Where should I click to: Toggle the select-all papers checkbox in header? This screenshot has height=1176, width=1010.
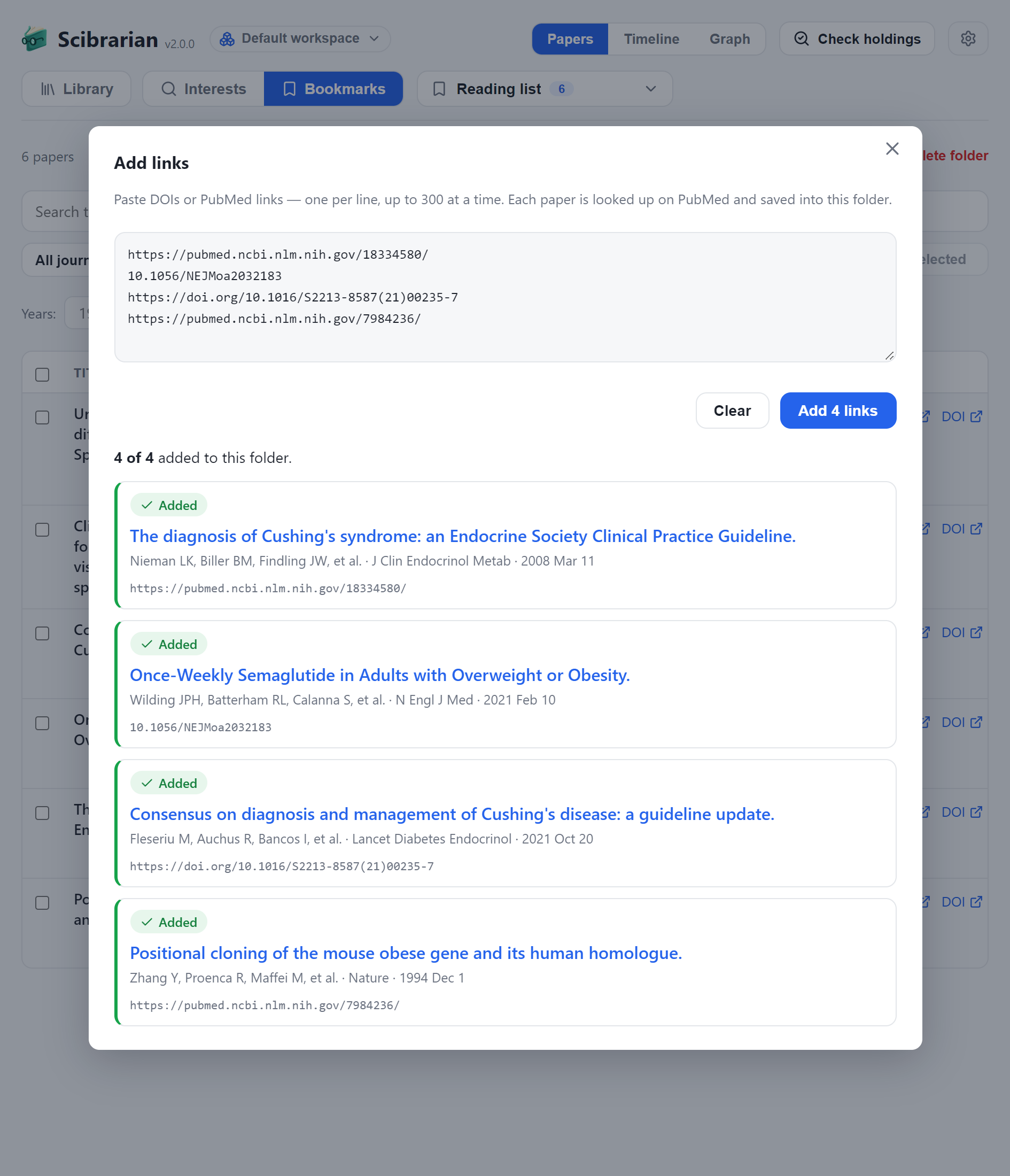click(43, 375)
